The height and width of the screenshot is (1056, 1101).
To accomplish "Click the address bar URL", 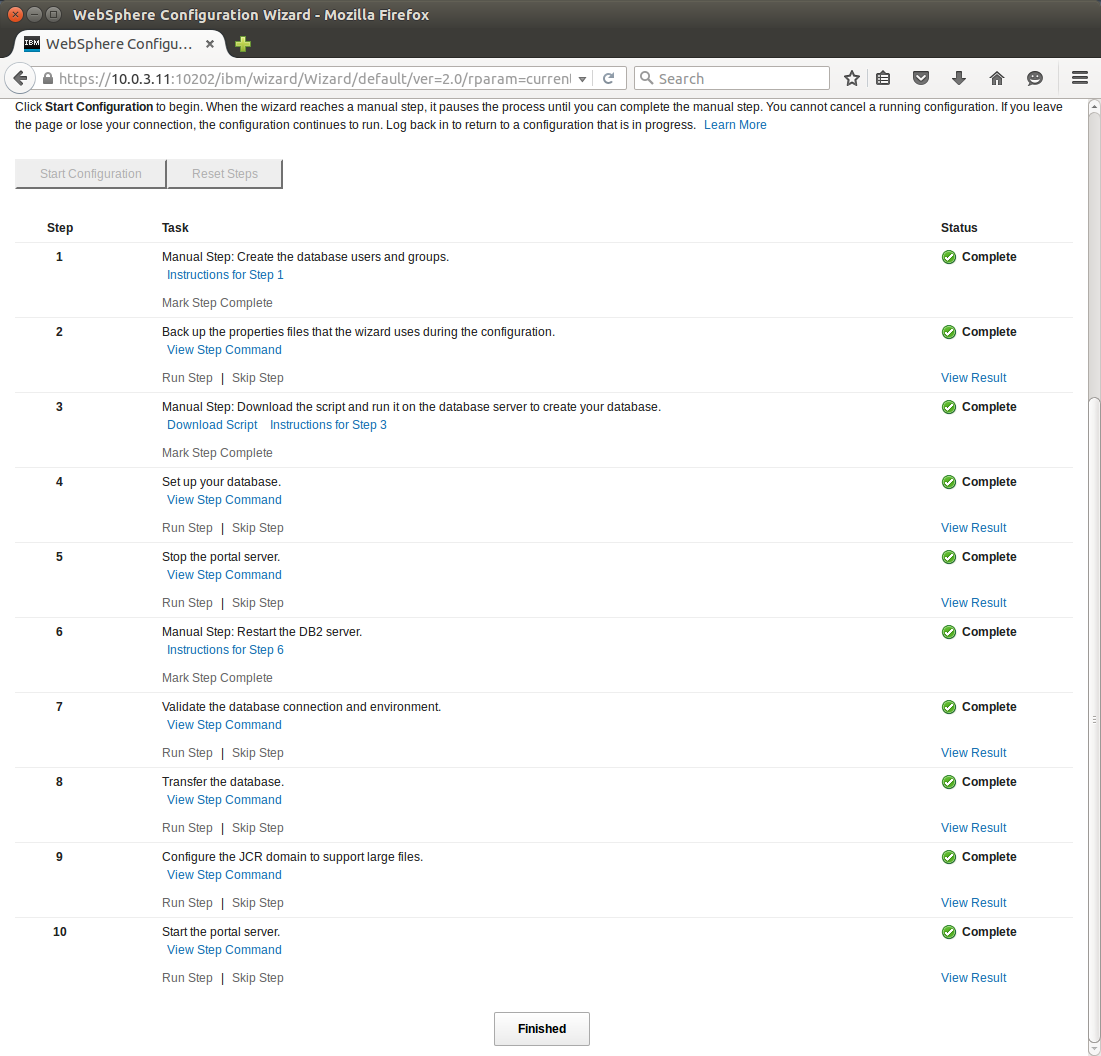I will (315, 79).
